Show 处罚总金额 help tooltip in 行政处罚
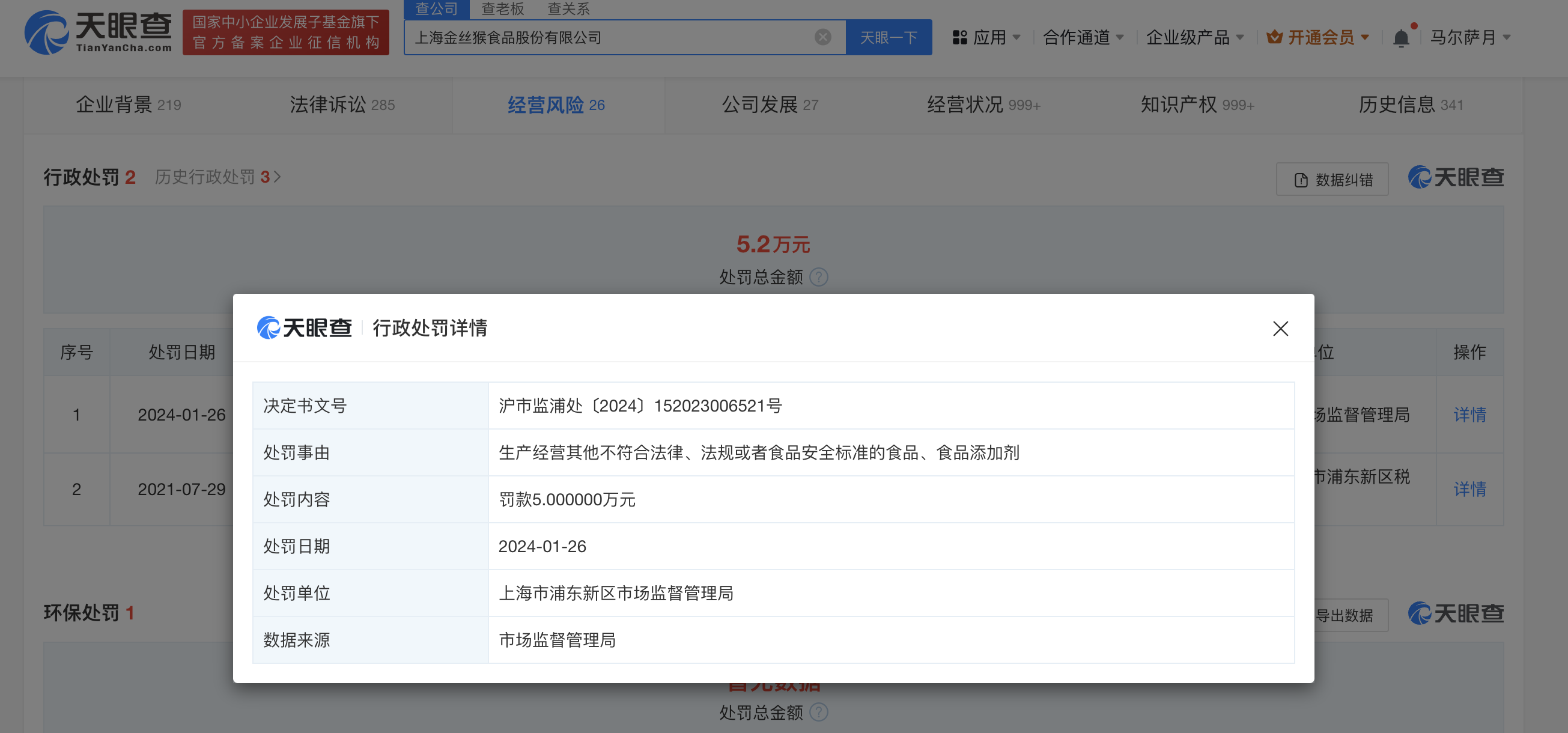Image resolution: width=1568 pixels, height=733 pixels. click(x=819, y=278)
